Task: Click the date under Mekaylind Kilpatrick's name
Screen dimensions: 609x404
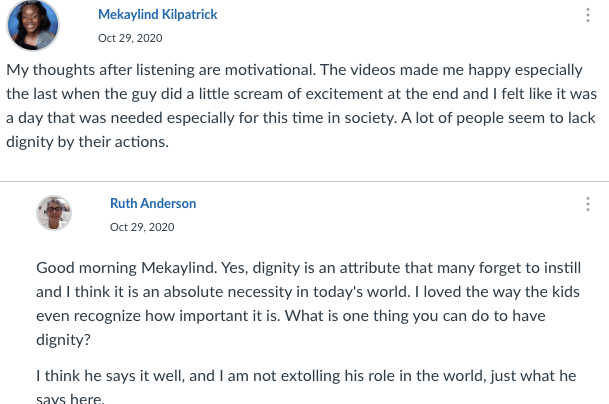Action: coord(130,38)
